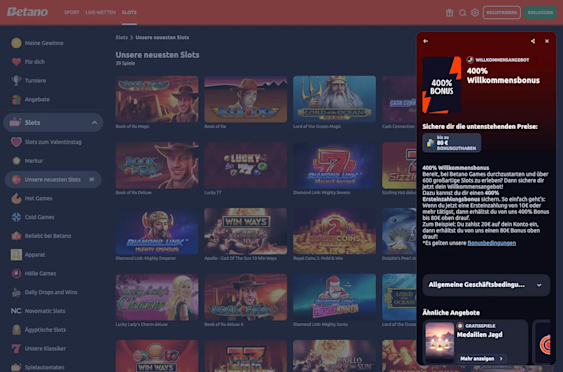Open Lucky Lady's Charm deluxe thumbnail

coord(157,297)
